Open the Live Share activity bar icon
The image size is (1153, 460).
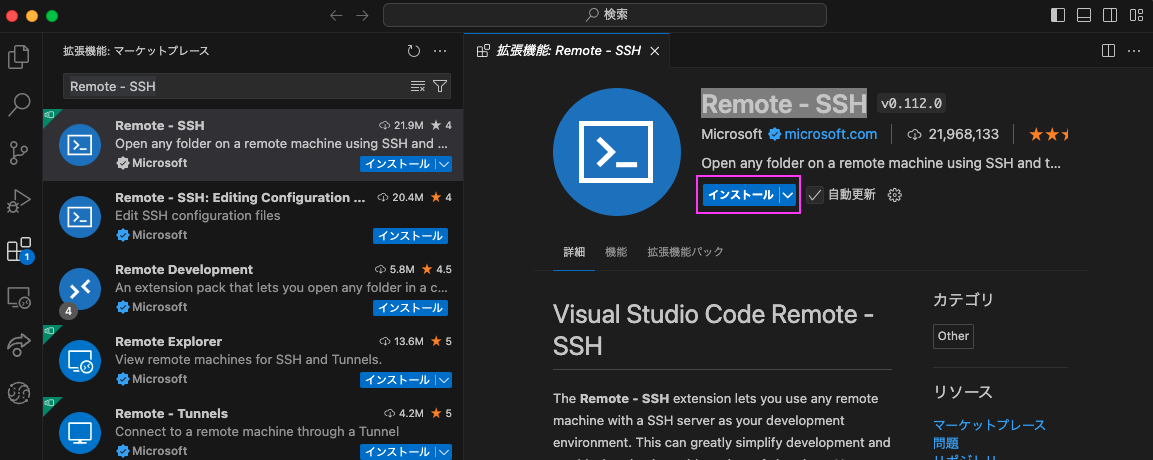click(x=19, y=345)
